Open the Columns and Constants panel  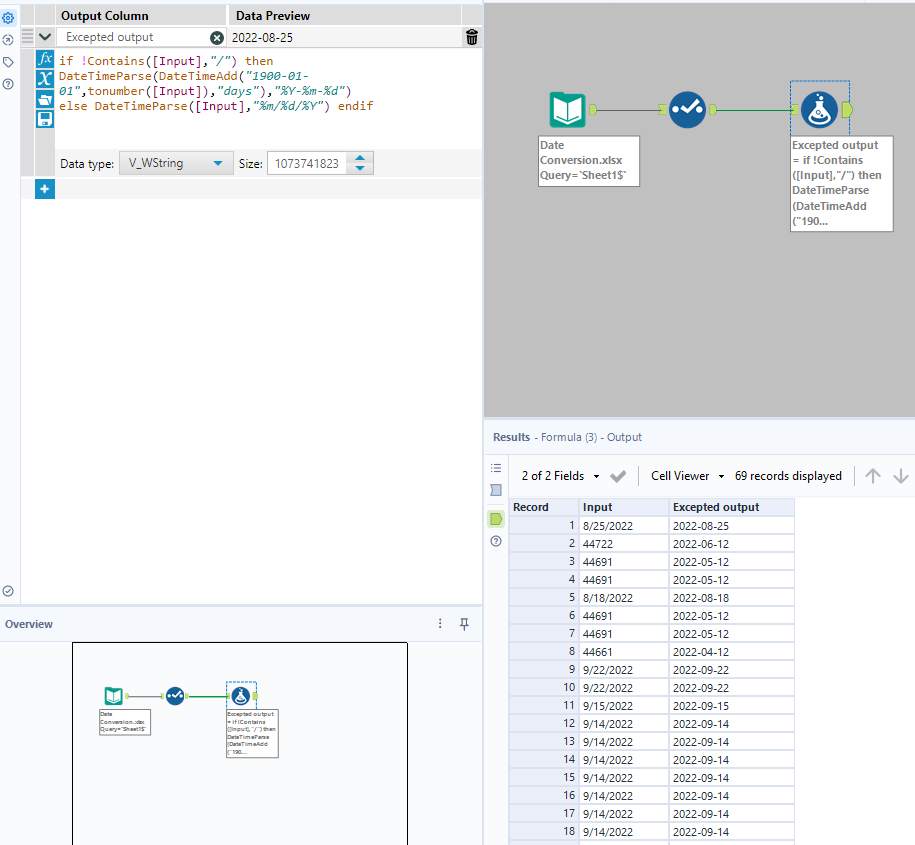(x=45, y=78)
